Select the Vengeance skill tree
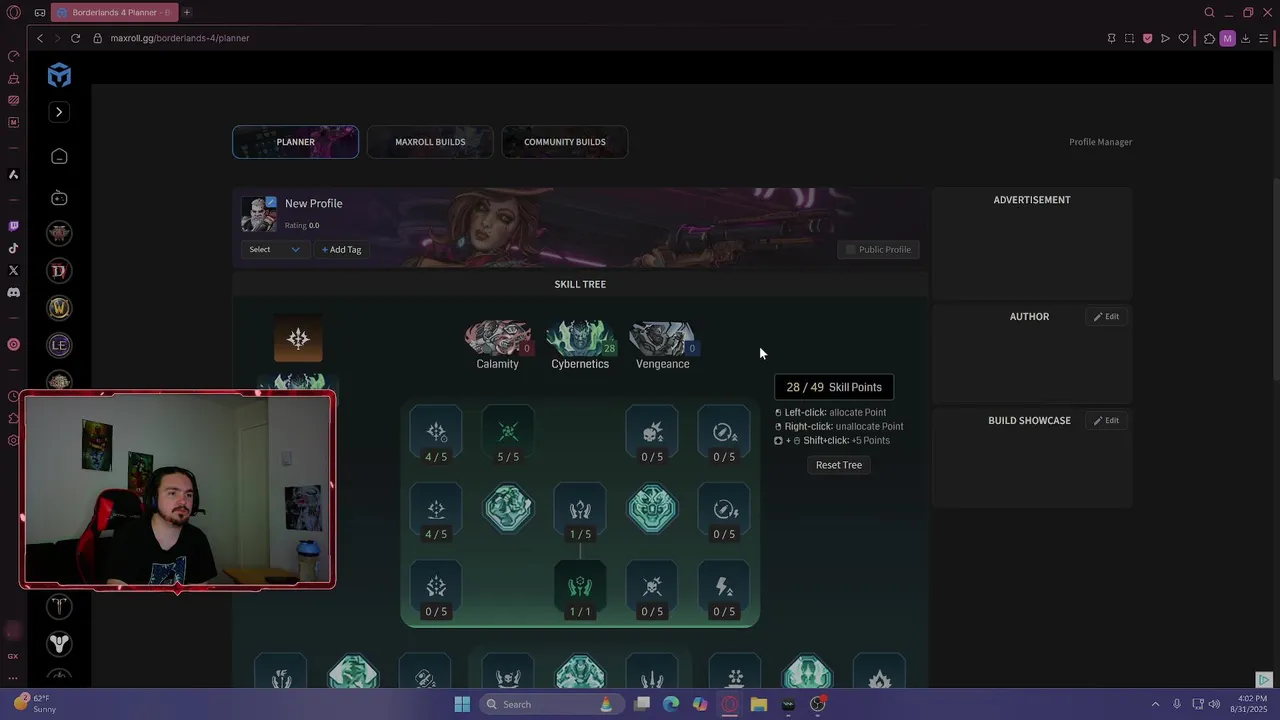This screenshot has width=1280, height=720. (662, 346)
